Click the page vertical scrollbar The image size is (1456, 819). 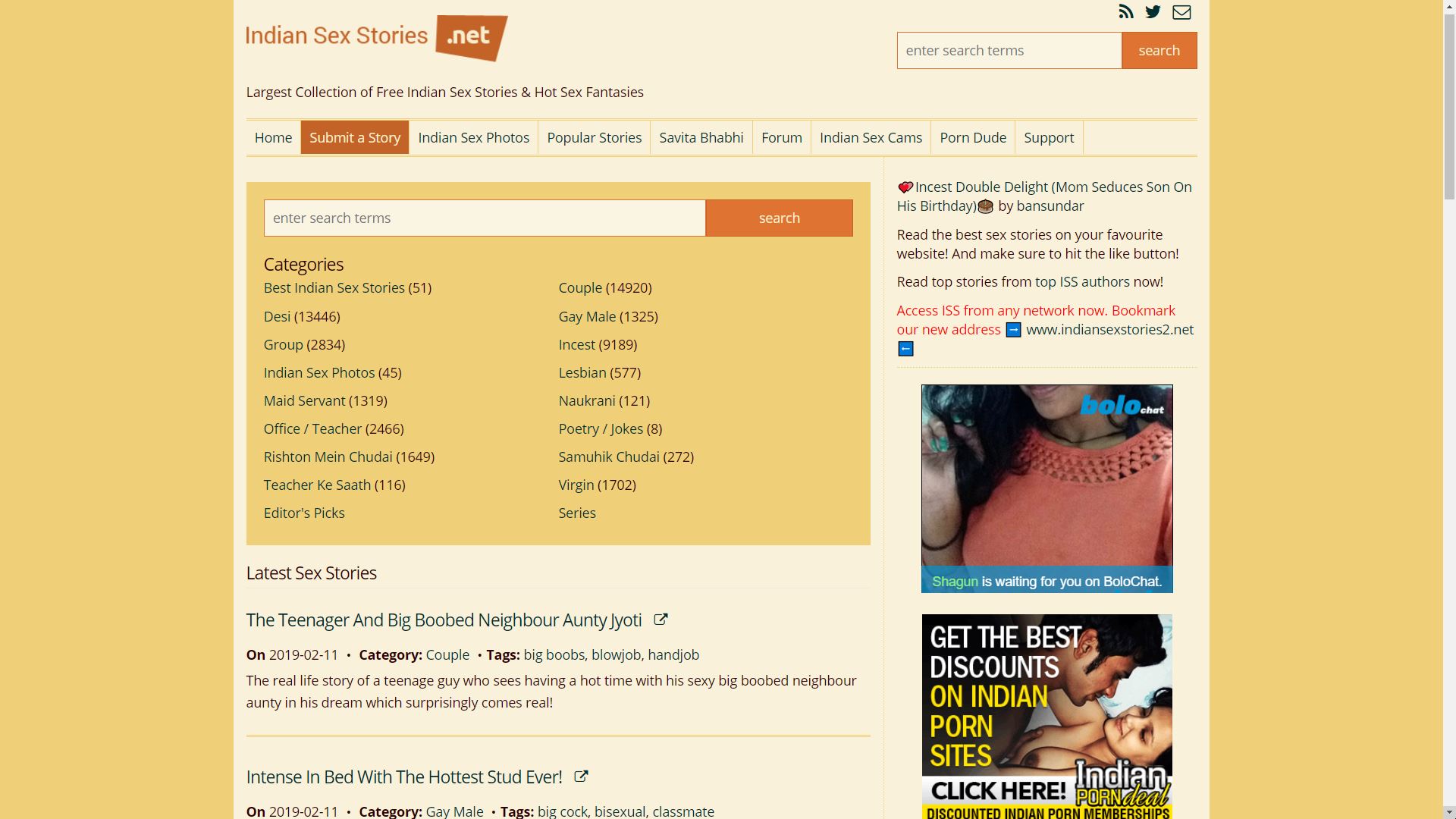pyautogui.click(x=1449, y=409)
